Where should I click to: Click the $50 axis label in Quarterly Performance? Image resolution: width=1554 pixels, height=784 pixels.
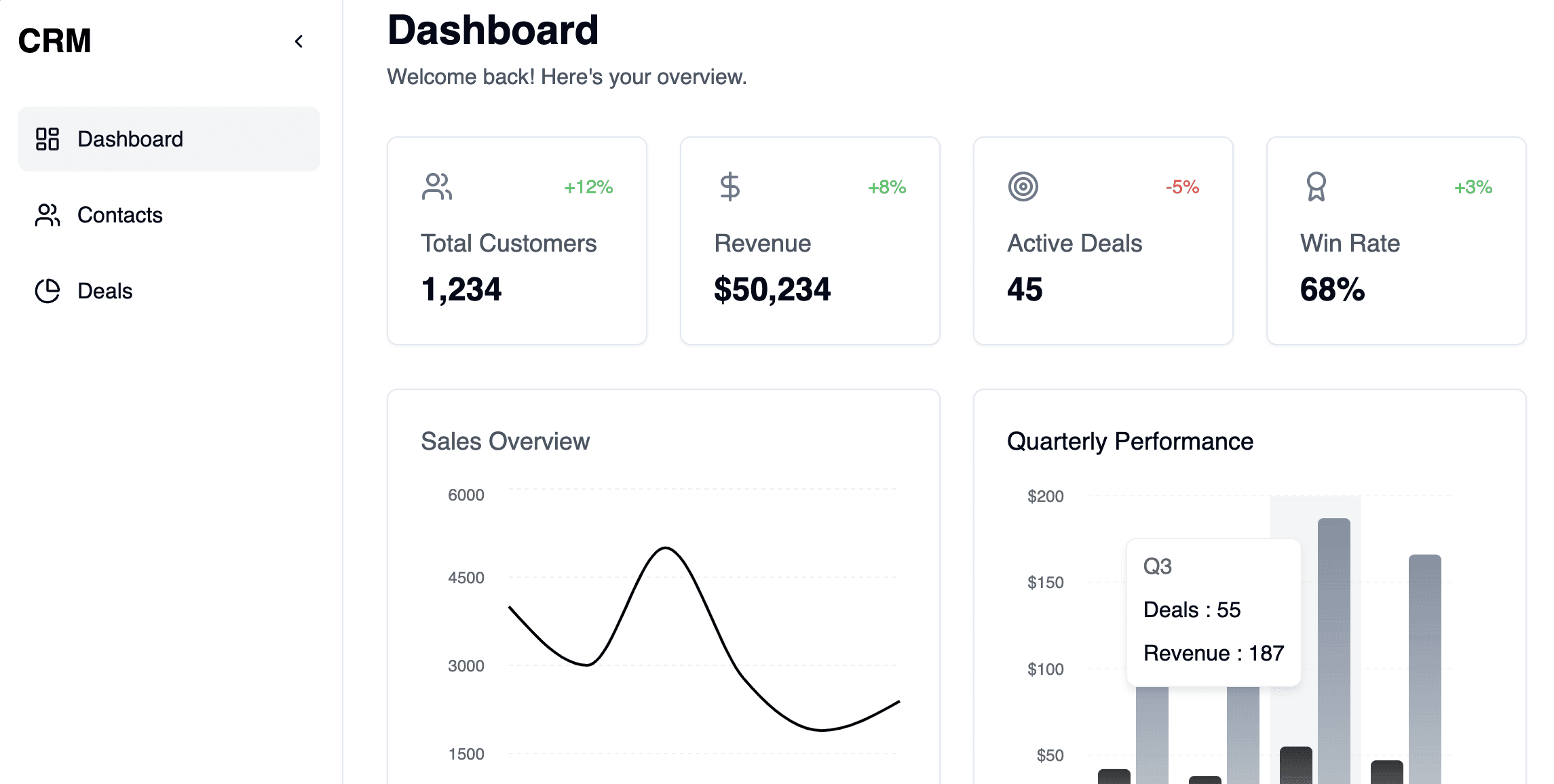coord(1050,756)
